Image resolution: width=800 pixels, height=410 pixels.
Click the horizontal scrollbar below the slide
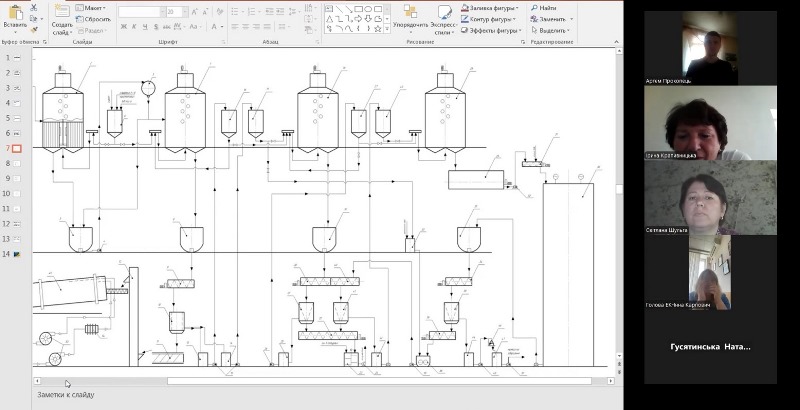pyautogui.click(x=380, y=381)
